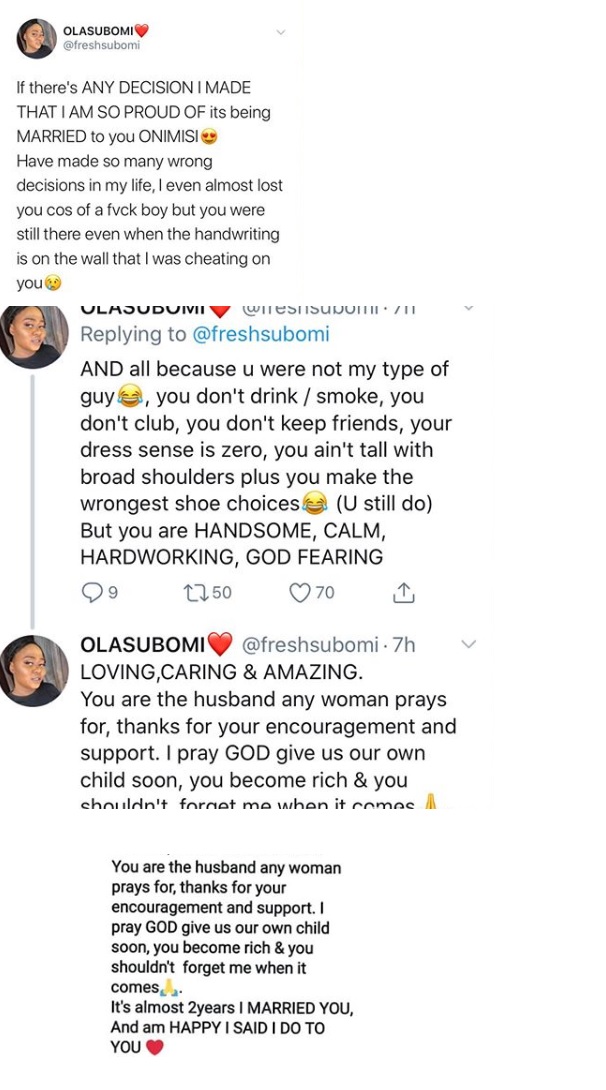Click the reply speech bubble icon
This screenshot has width=606, height=1090.
91,593
